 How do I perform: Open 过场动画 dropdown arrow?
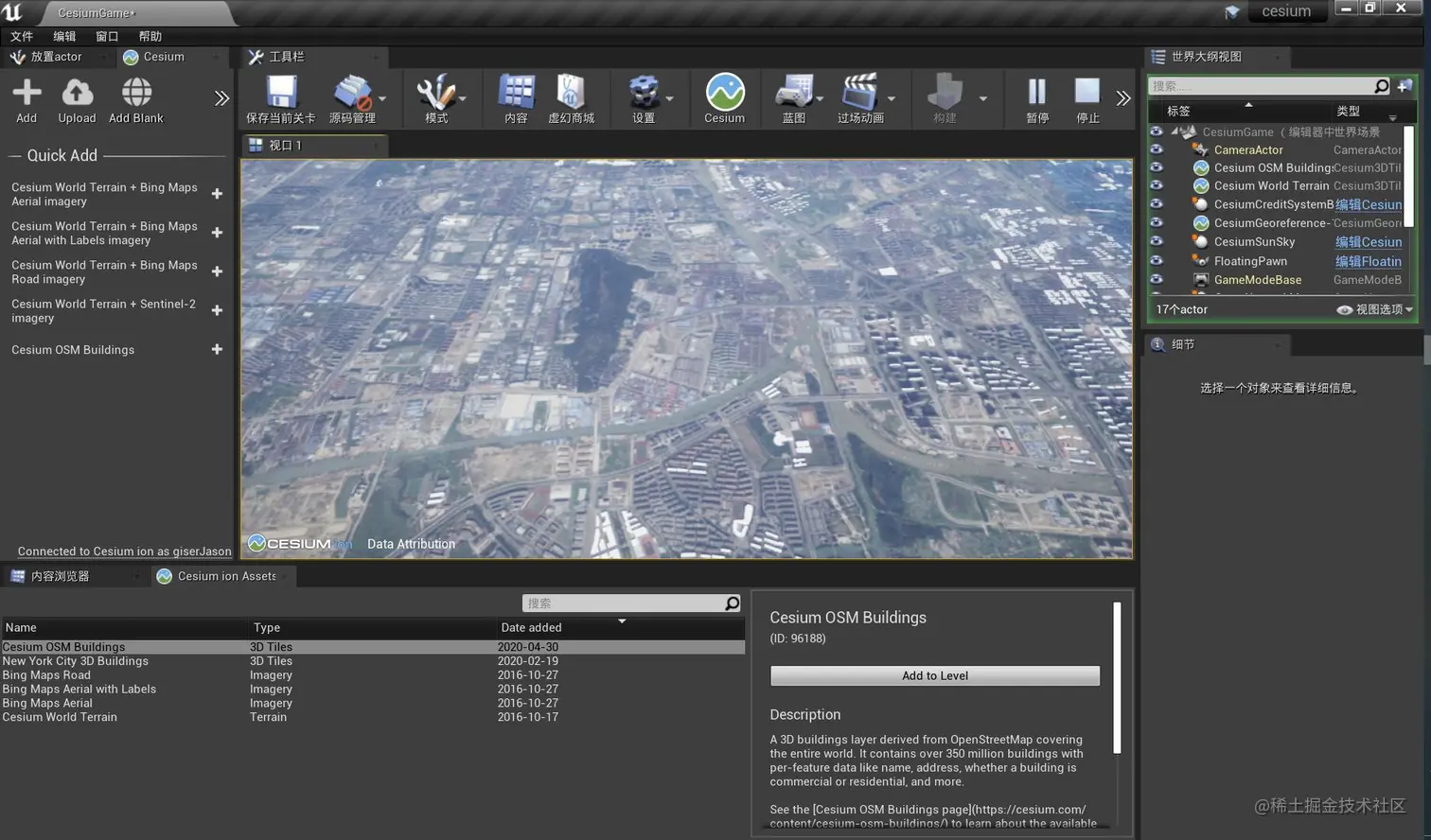(891, 98)
